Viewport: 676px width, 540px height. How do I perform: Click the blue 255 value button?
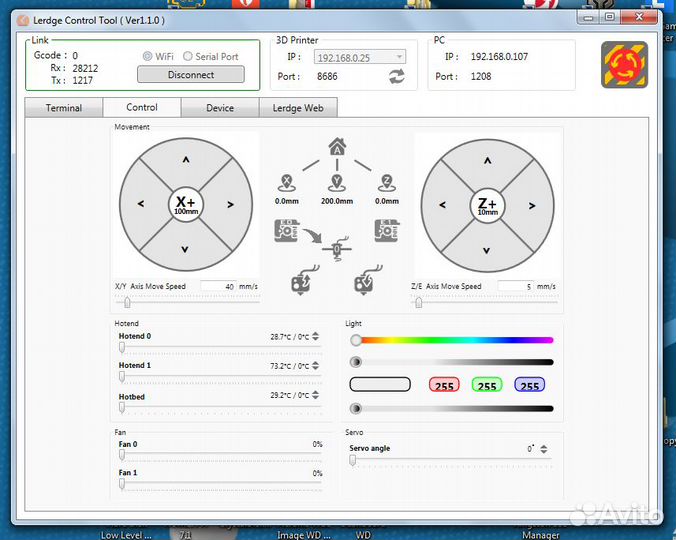click(529, 385)
